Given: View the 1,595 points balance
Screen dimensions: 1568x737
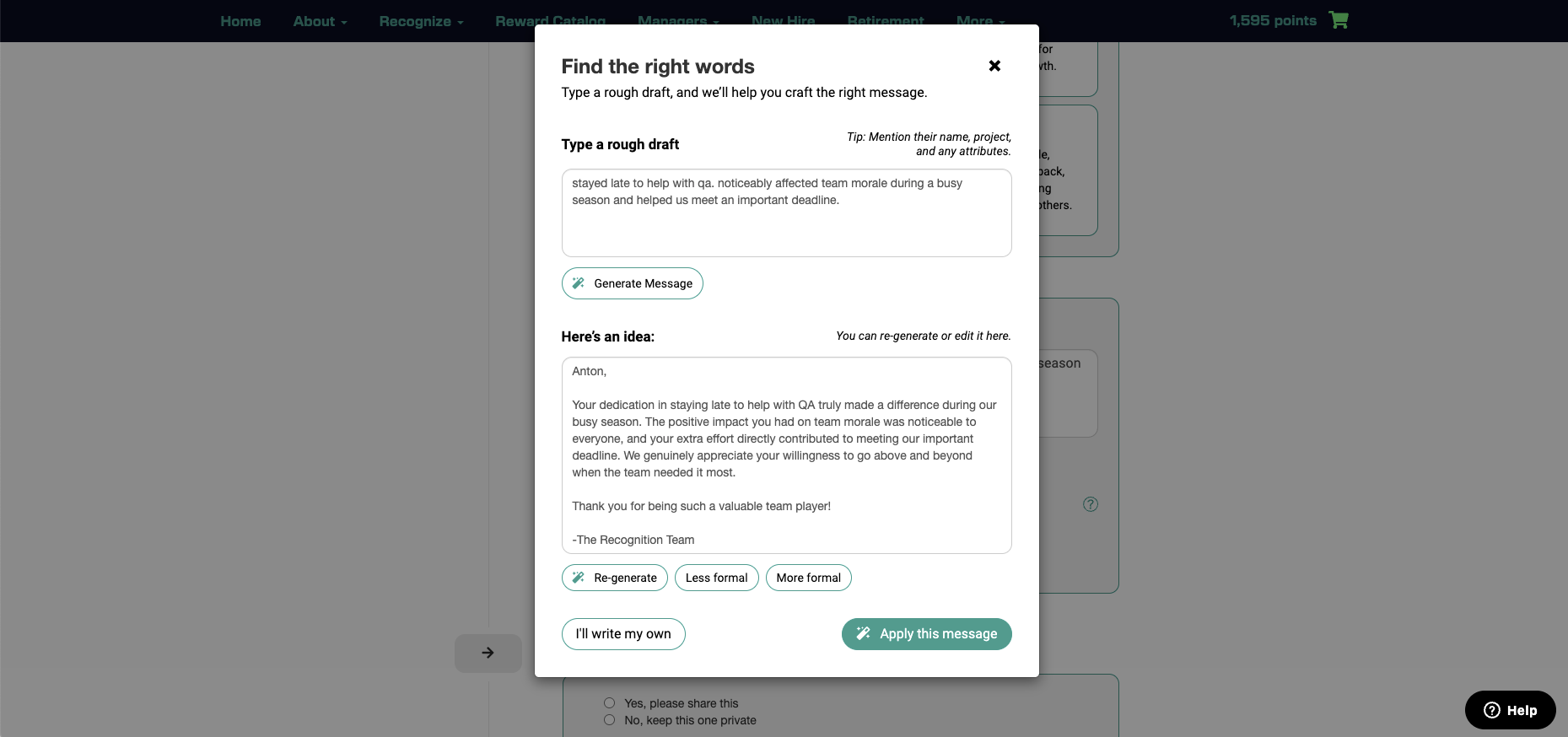Looking at the screenshot, I should [x=1272, y=20].
